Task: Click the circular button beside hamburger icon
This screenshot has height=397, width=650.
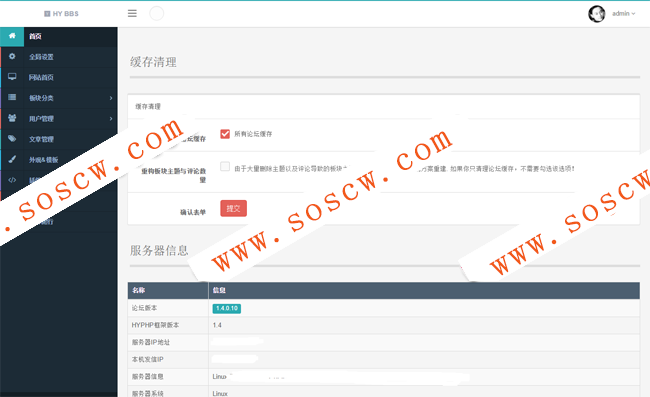Action: click(156, 14)
